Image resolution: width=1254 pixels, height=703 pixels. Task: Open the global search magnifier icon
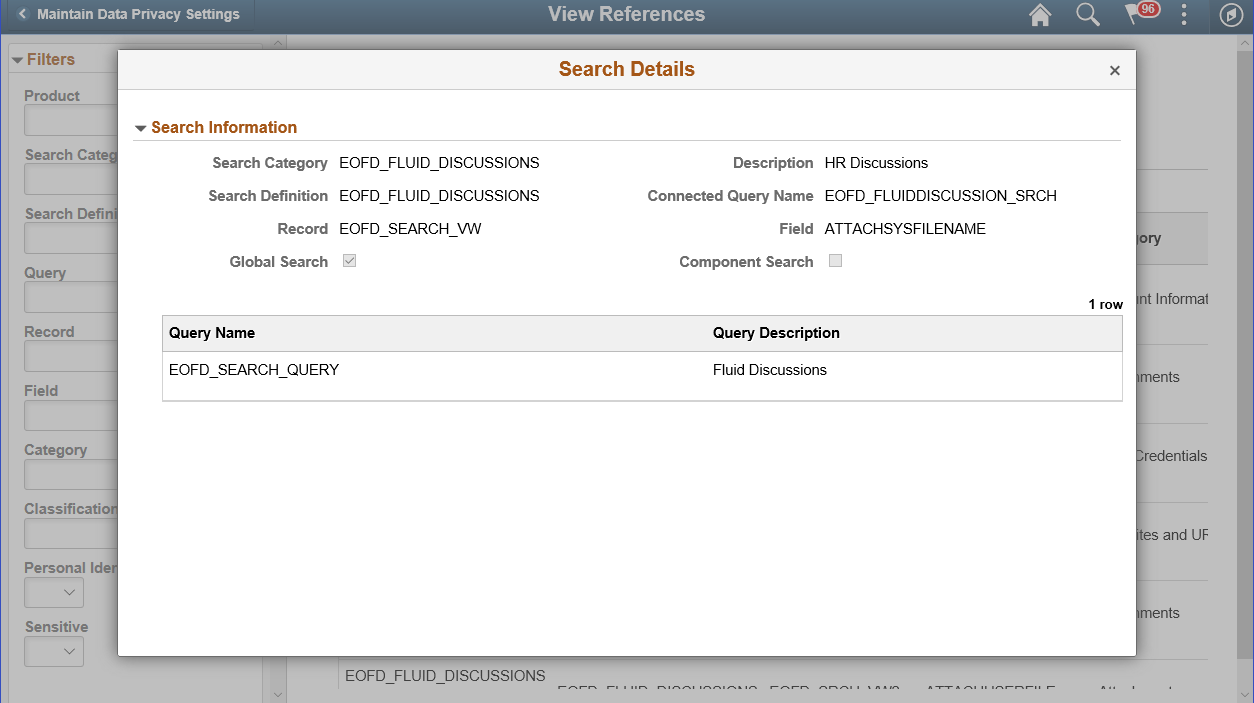click(1088, 15)
